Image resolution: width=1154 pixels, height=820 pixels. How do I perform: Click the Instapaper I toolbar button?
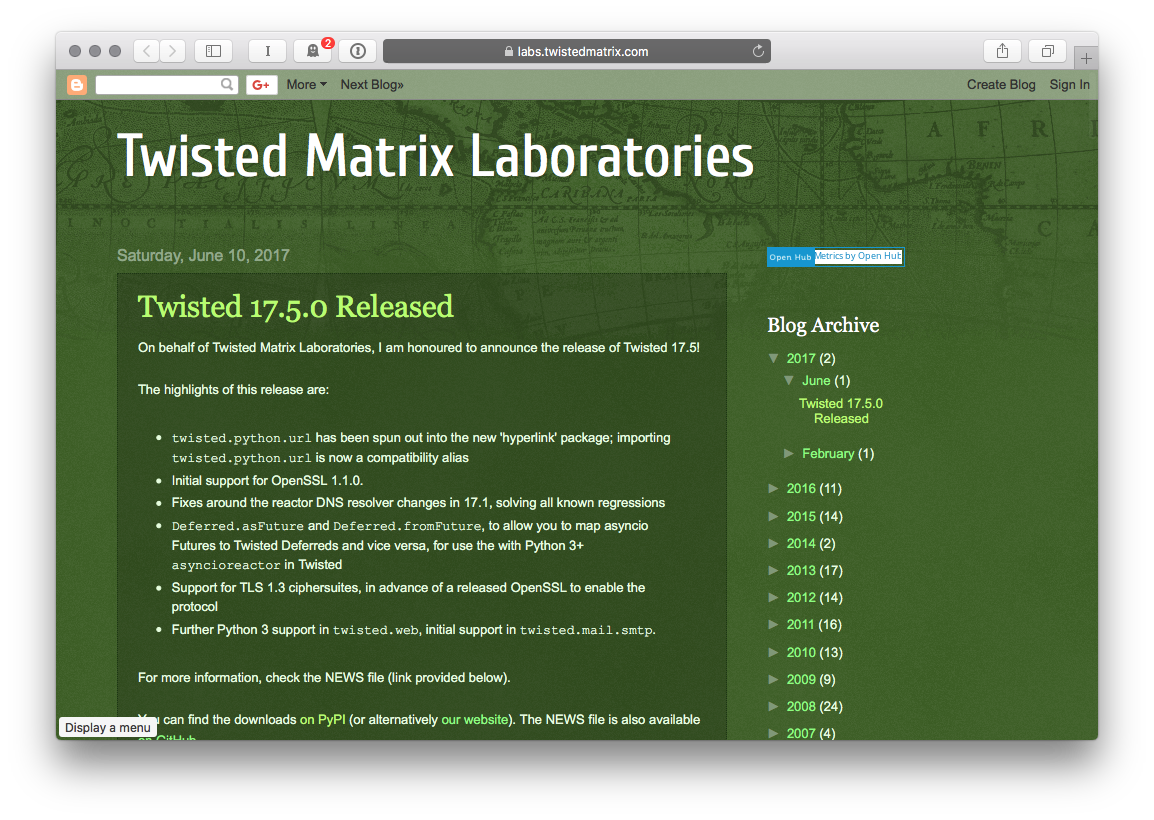click(267, 51)
